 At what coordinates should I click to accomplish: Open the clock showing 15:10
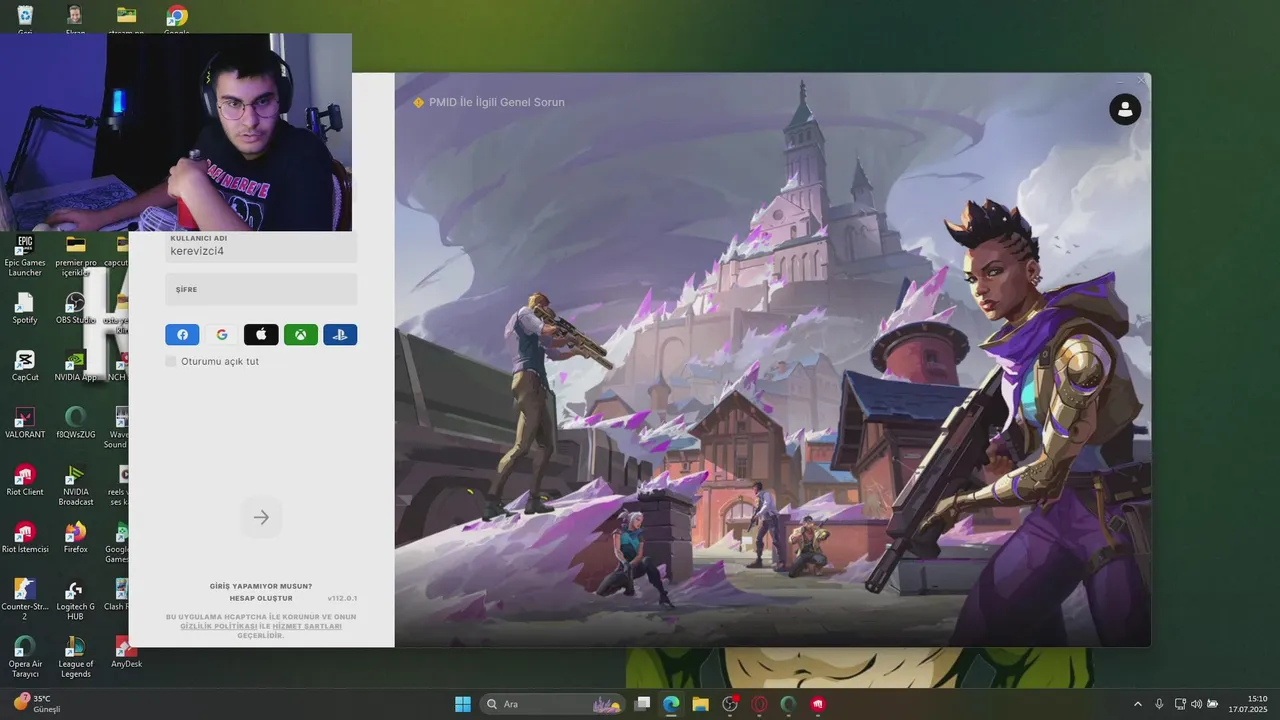[x=1248, y=704]
